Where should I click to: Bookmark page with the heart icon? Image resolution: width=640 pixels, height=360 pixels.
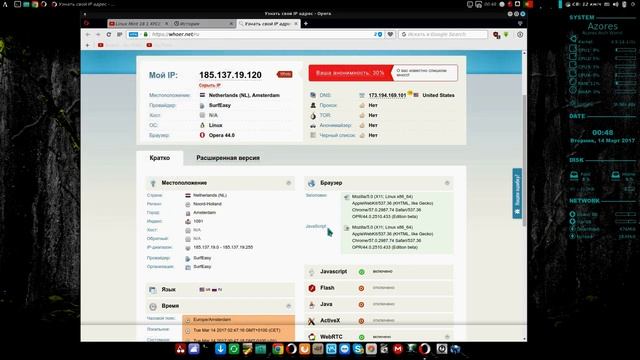(390, 35)
